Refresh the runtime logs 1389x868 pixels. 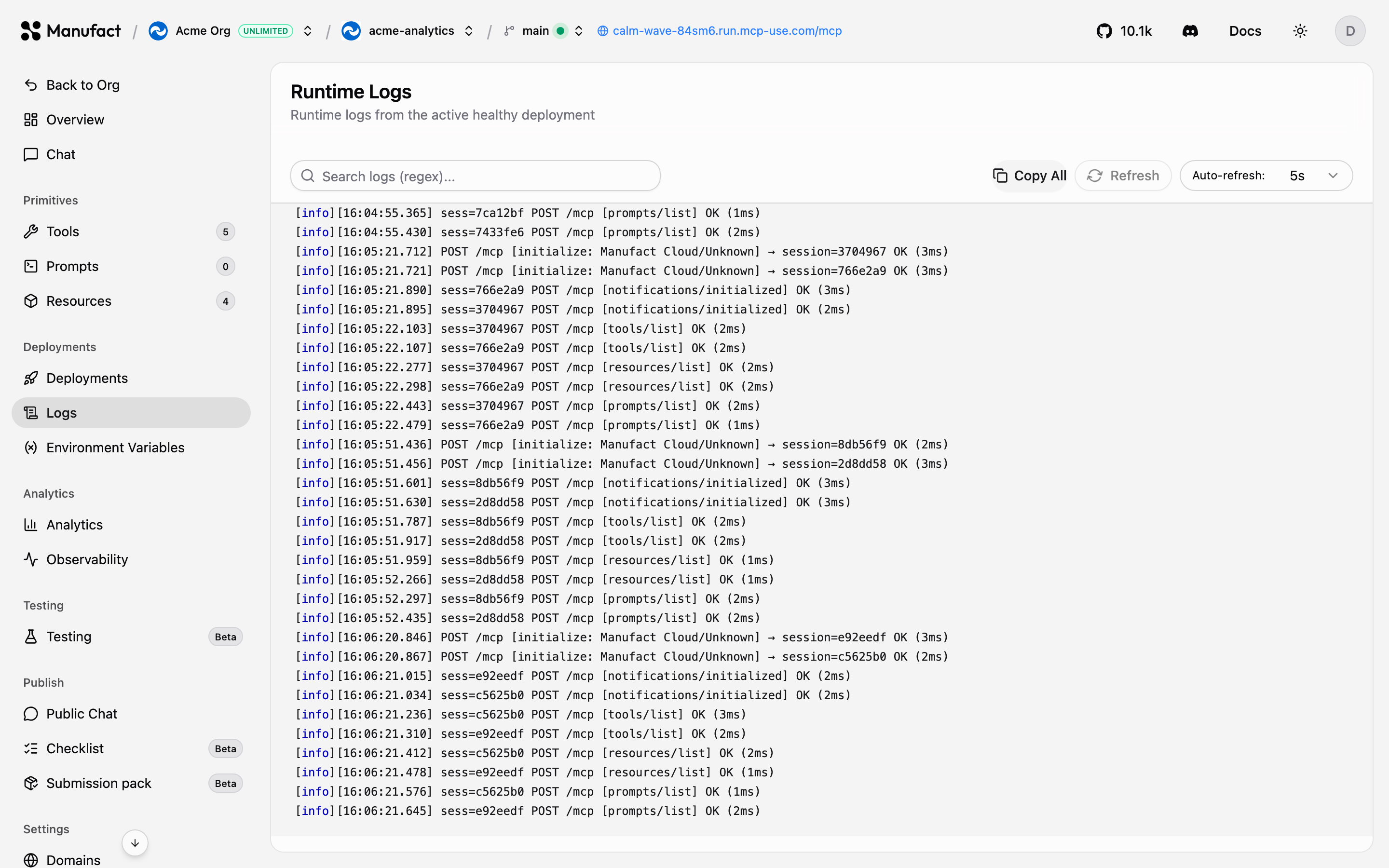point(1123,176)
